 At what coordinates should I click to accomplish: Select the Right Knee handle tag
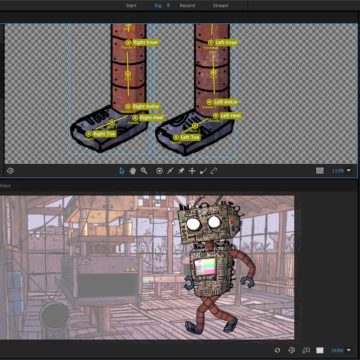click(146, 42)
